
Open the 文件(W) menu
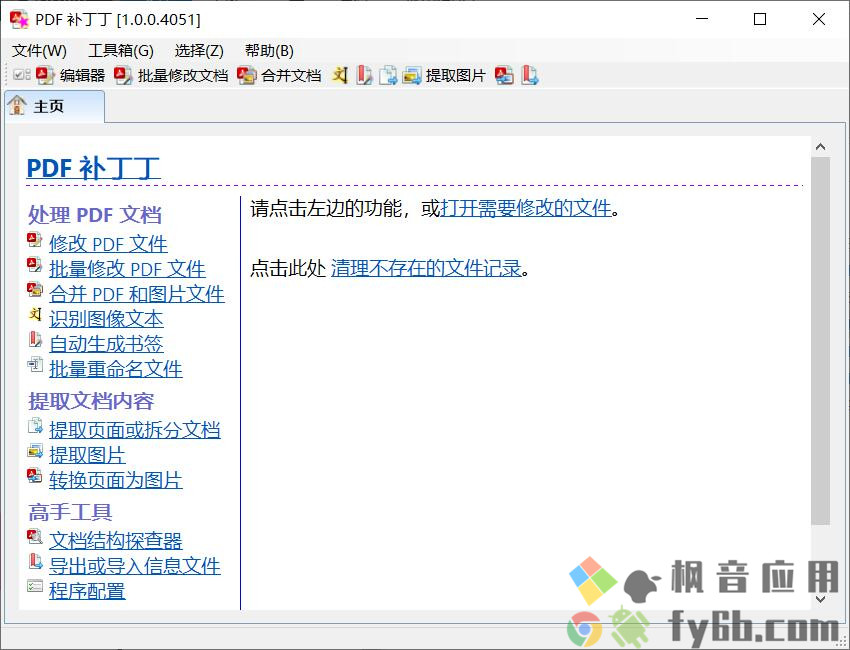tap(40, 51)
